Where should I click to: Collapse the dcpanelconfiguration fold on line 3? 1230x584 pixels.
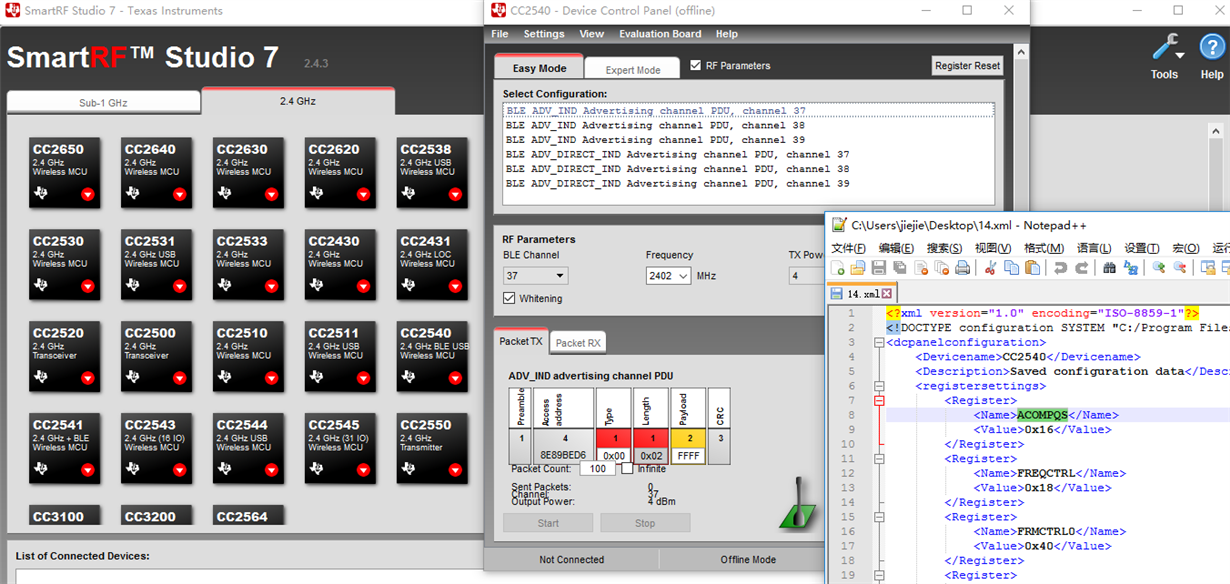point(879,342)
